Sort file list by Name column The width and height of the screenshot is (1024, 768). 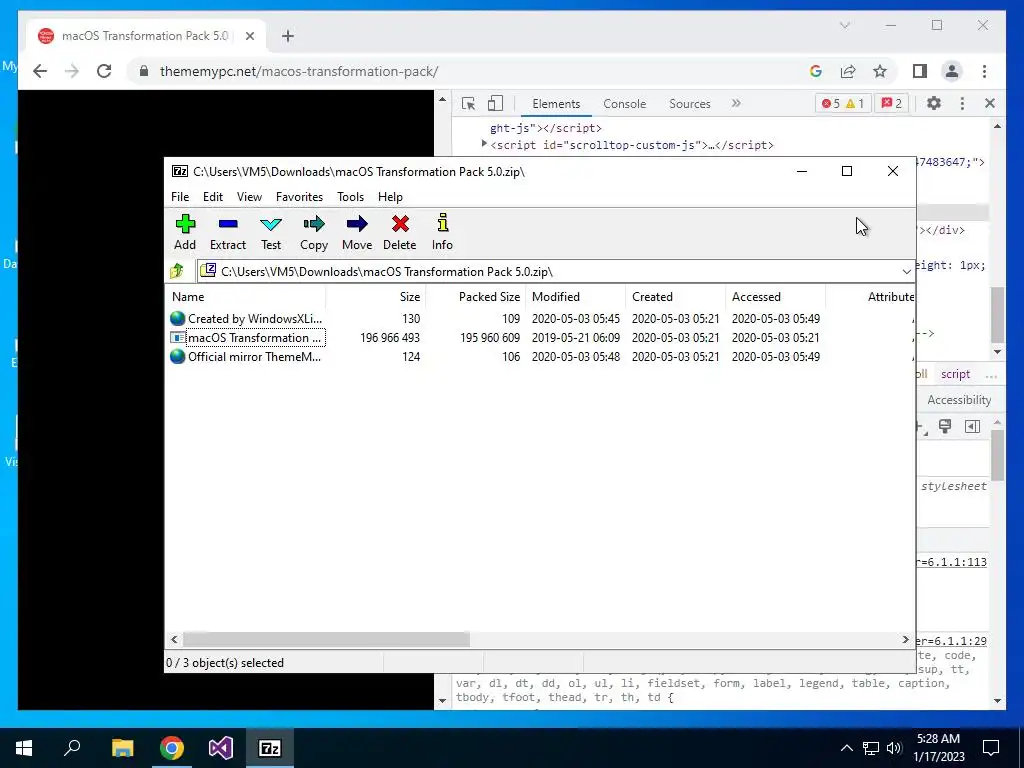pyautogui.click(x=245, y=296)
